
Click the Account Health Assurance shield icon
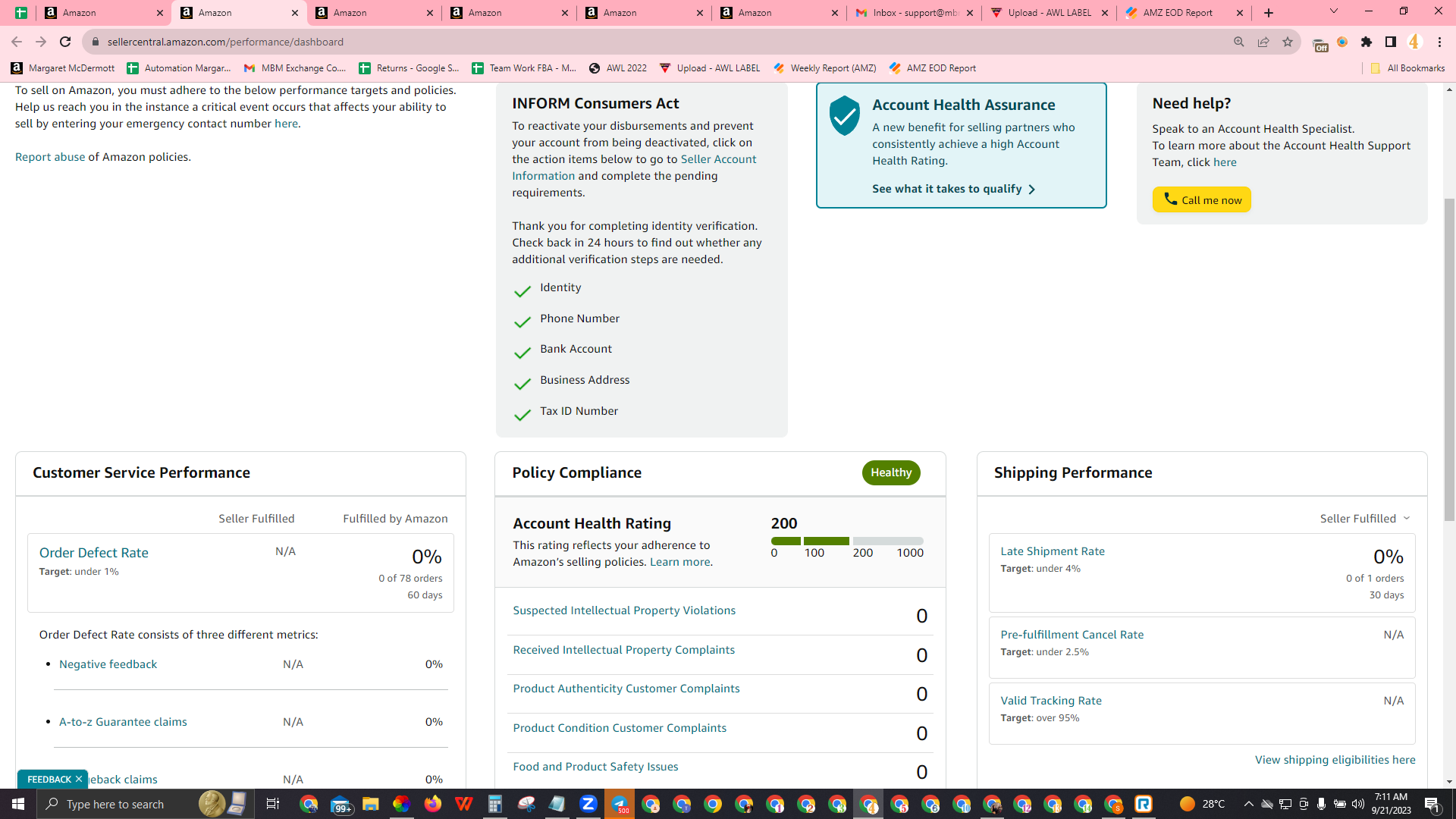click(x=844, y=115)
